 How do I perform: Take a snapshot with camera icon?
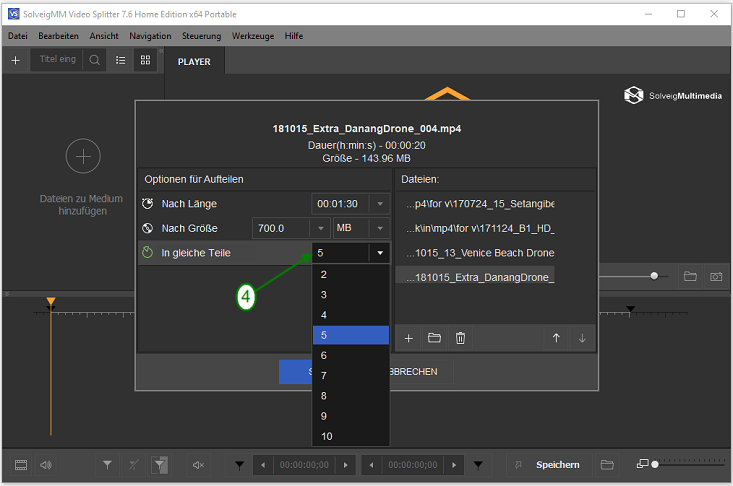[x=716, y=277]
